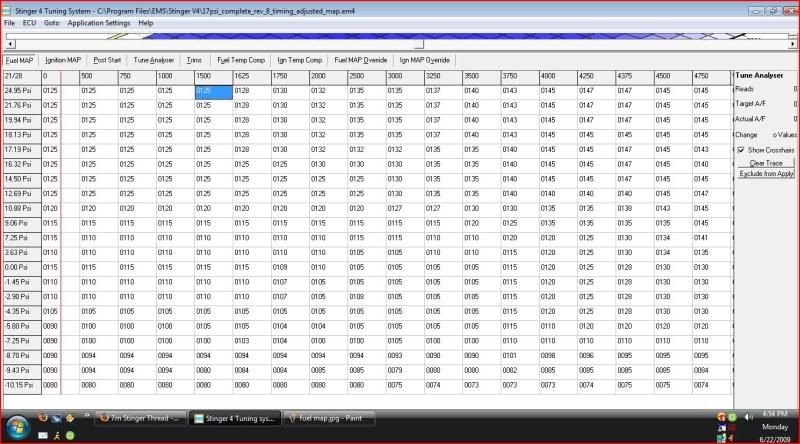Screen dimensions: 800x444
Task: Select the 500 column cell in -5.80 Psi row
Action: (98, 327)
